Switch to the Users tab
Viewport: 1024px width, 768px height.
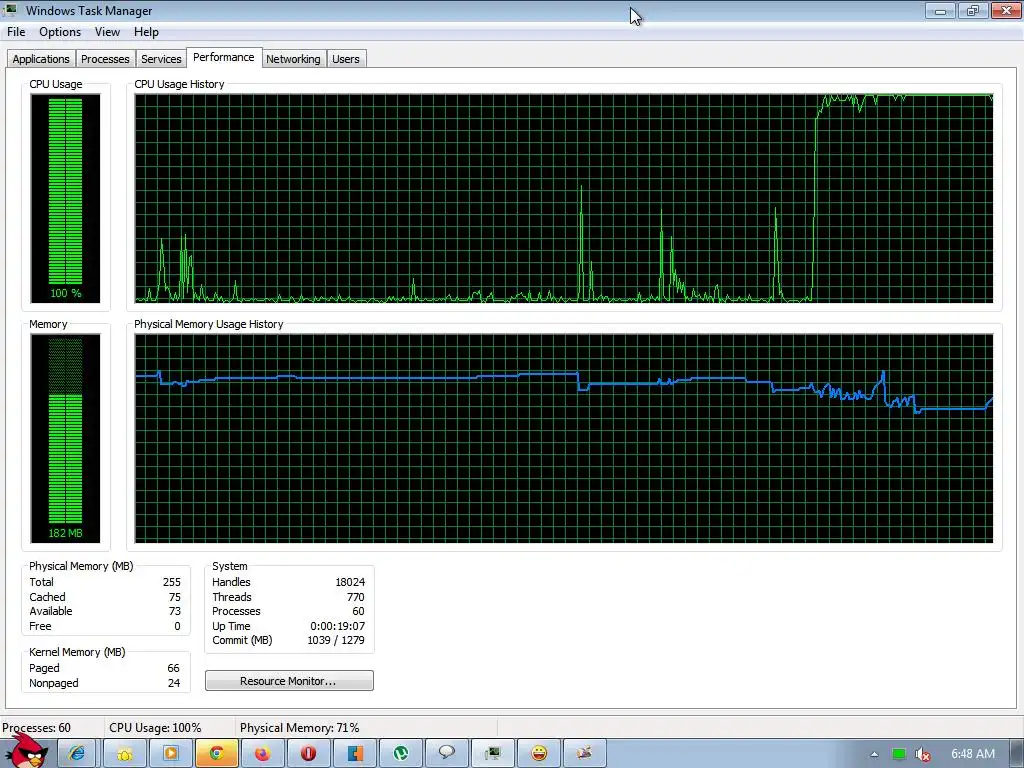pyautogui.click(x=345, y=59)
